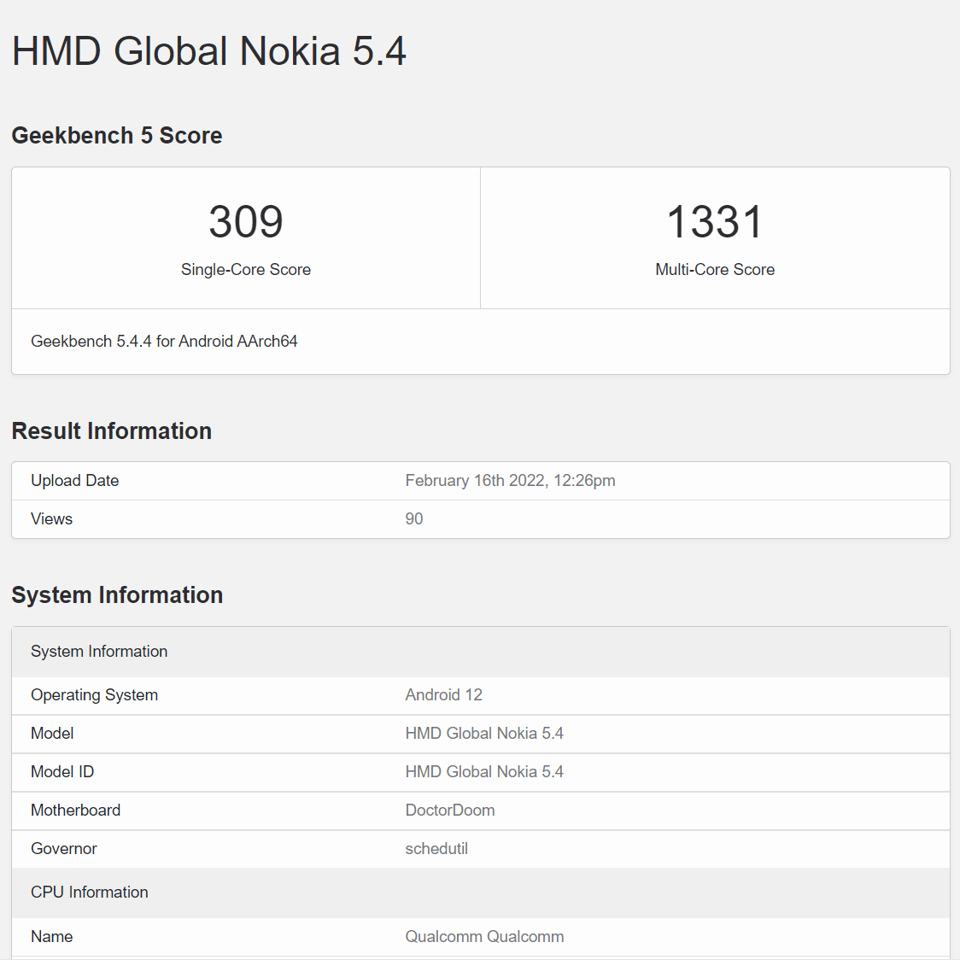The width and height of the screenshot is (960, 960).
Task: Select the Multi-Core Score value 1331
Action: pos(714,222)
